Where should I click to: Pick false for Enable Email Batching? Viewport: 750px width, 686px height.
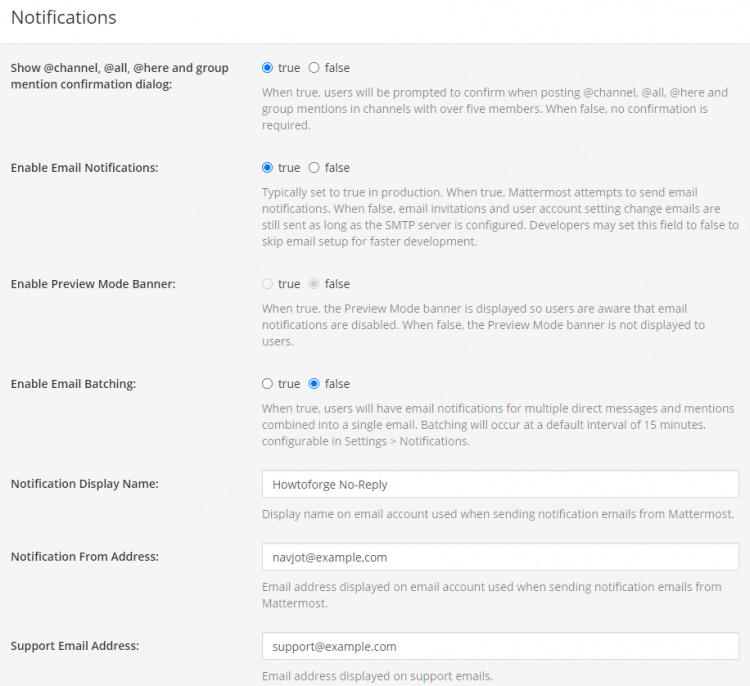pyautogui.click(x=314, y=384)
